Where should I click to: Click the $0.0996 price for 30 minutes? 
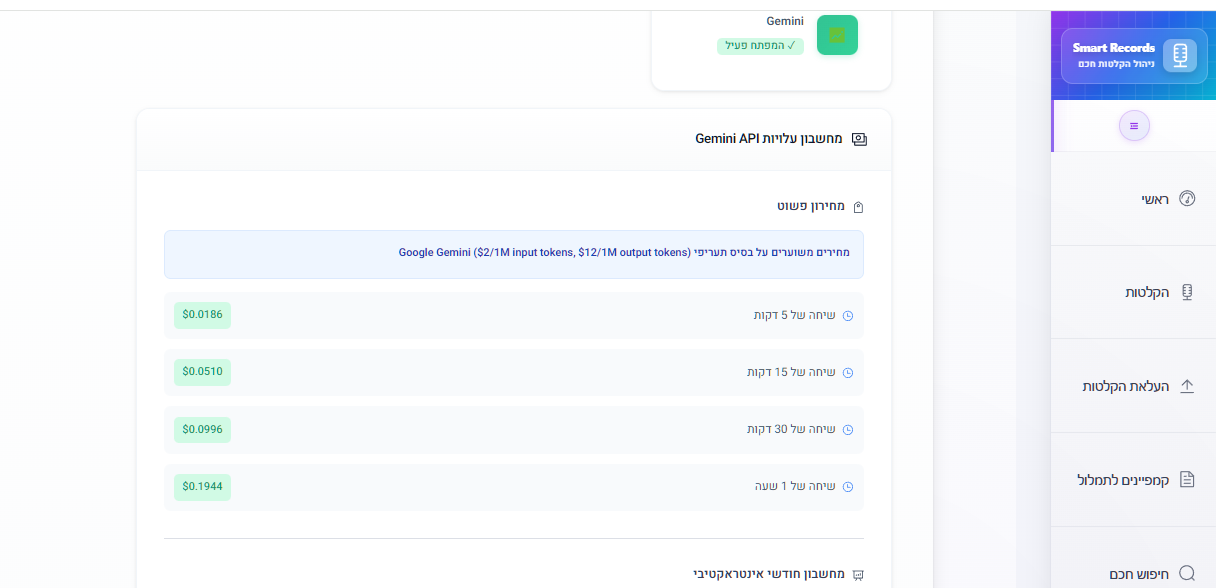202,430
